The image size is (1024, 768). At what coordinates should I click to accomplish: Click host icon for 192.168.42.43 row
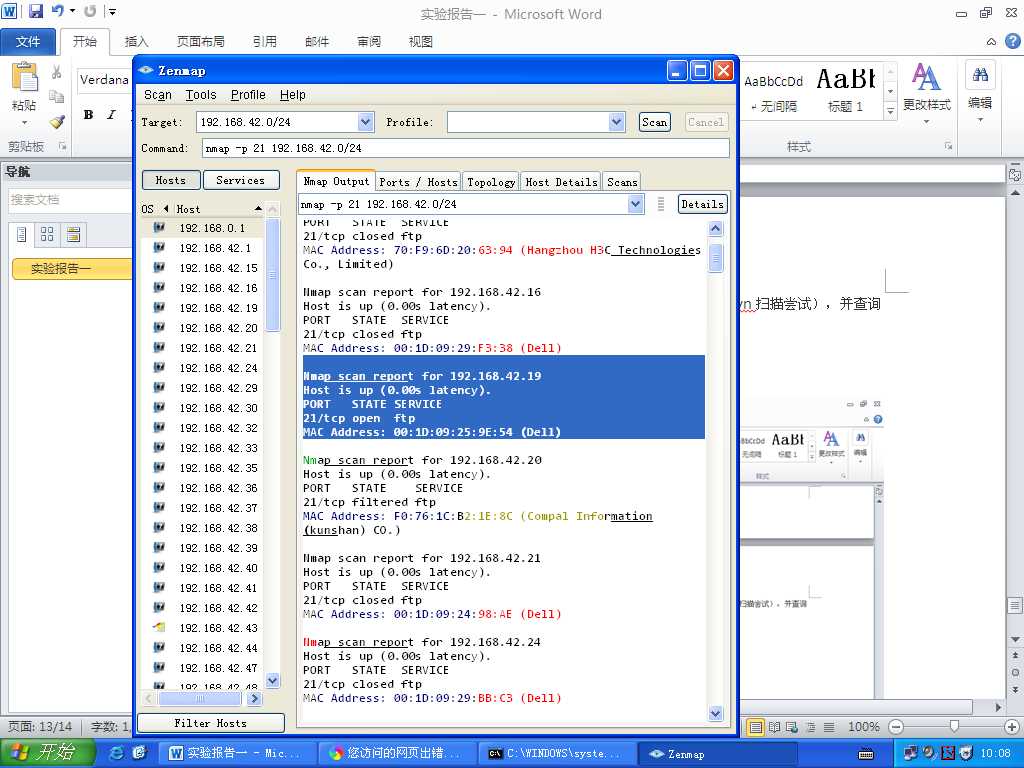click(159, 628)
